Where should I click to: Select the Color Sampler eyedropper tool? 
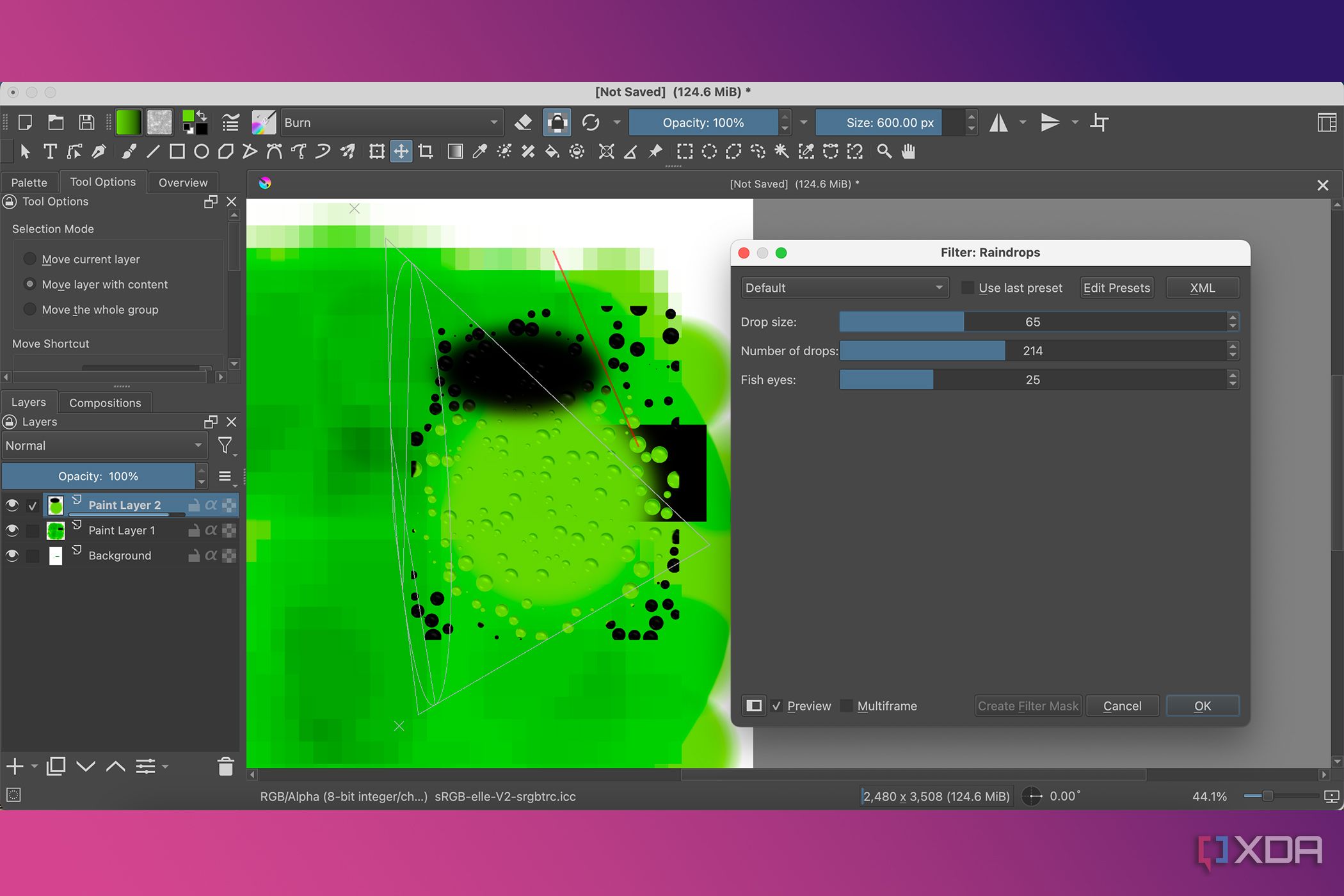[479, 152]
